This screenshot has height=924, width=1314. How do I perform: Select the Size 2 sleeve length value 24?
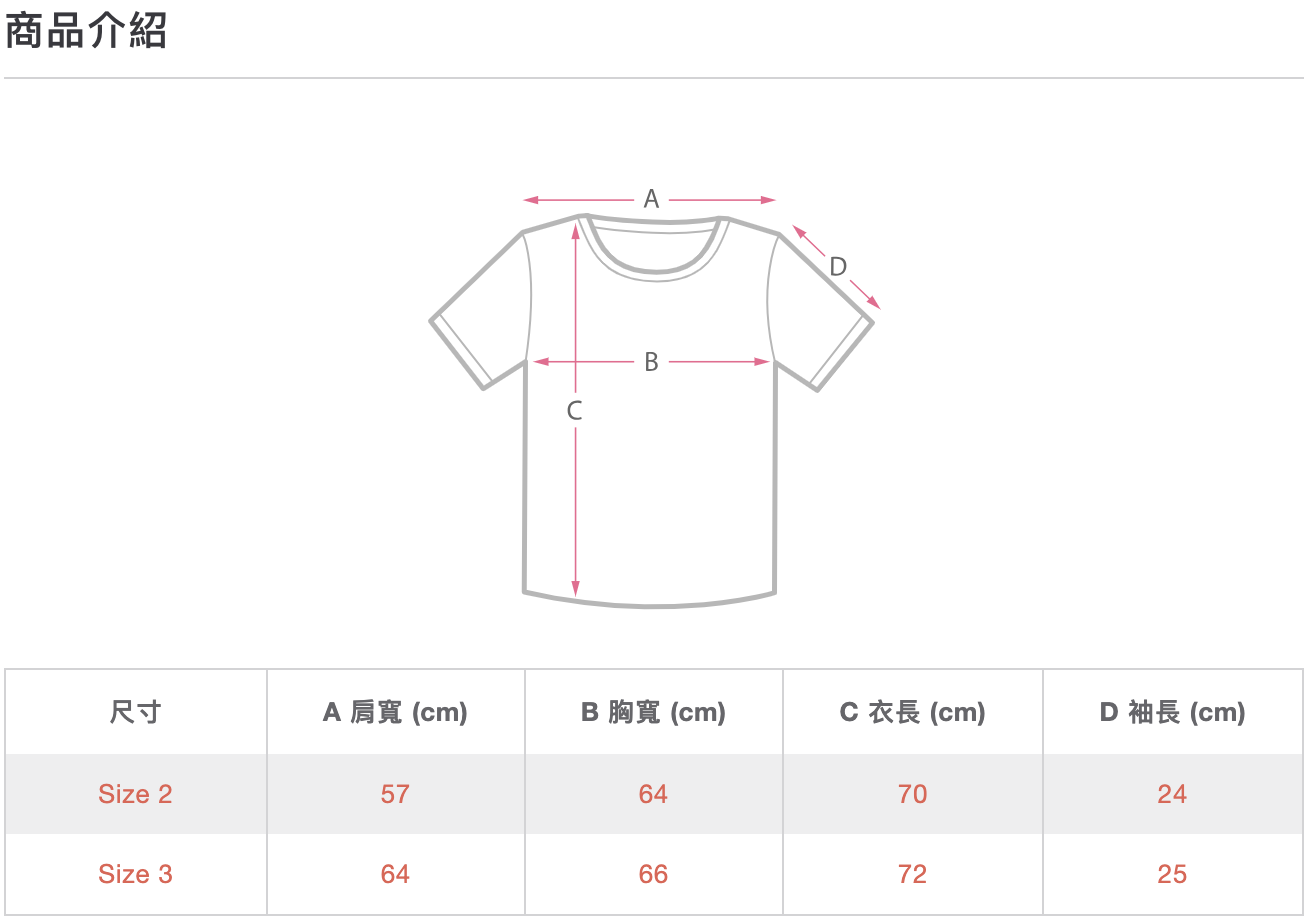pos(1172,794)
